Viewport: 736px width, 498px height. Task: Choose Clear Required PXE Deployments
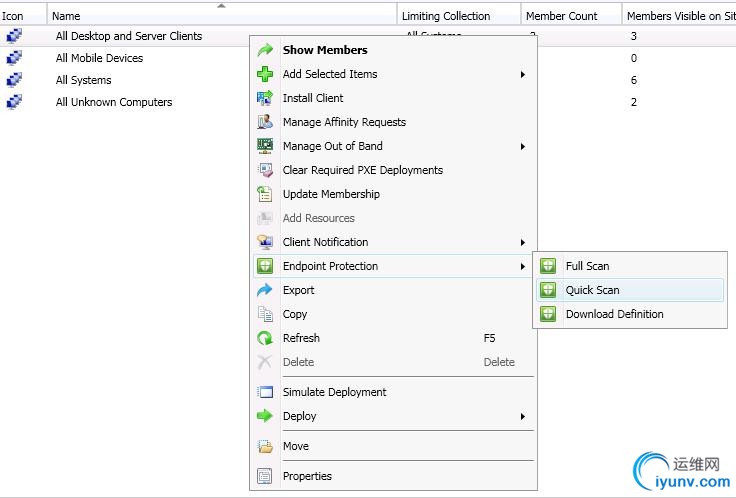point(362,170)
